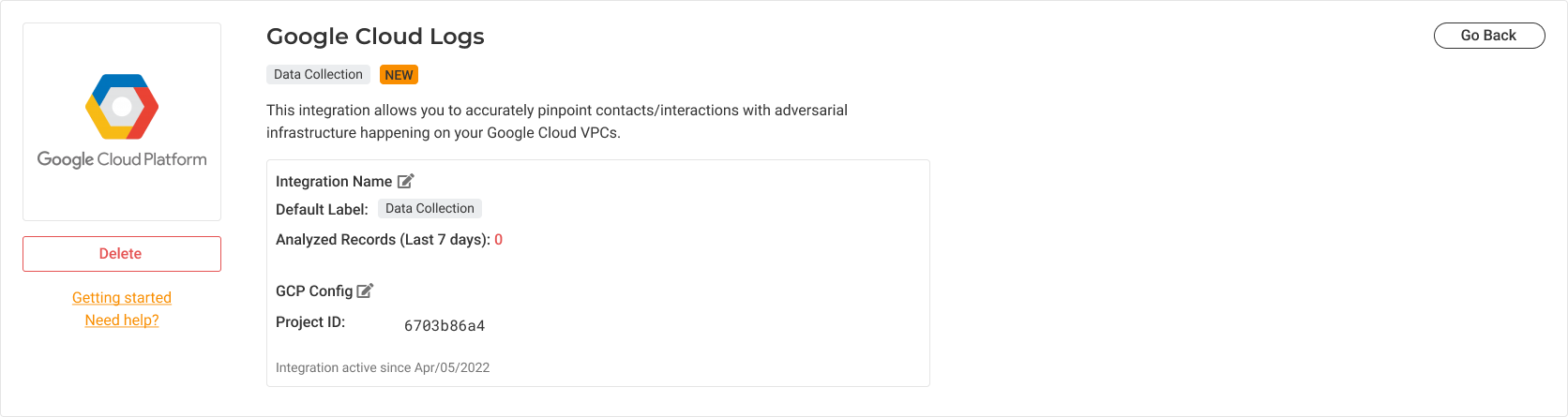Click the Default Label field name
The height and width of the screenshot is (417, 1568).
click(322, 210)
